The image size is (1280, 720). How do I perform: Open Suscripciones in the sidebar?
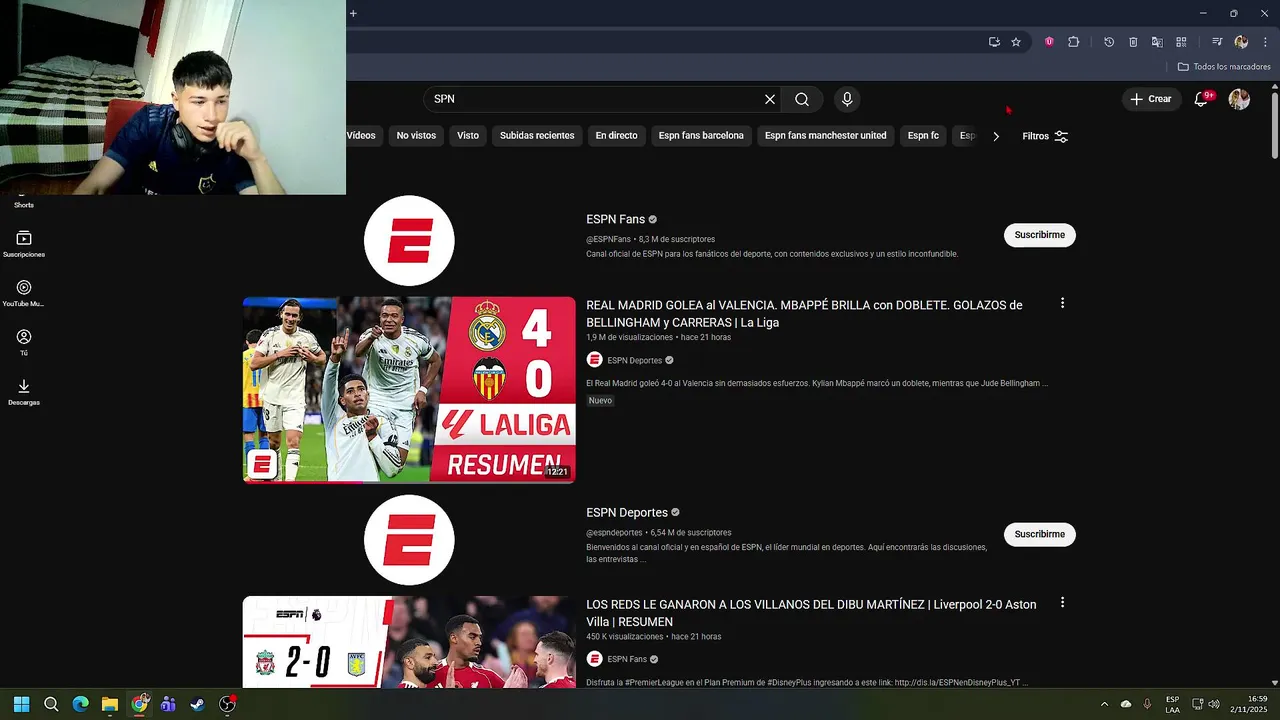click(x=24, y=244)
